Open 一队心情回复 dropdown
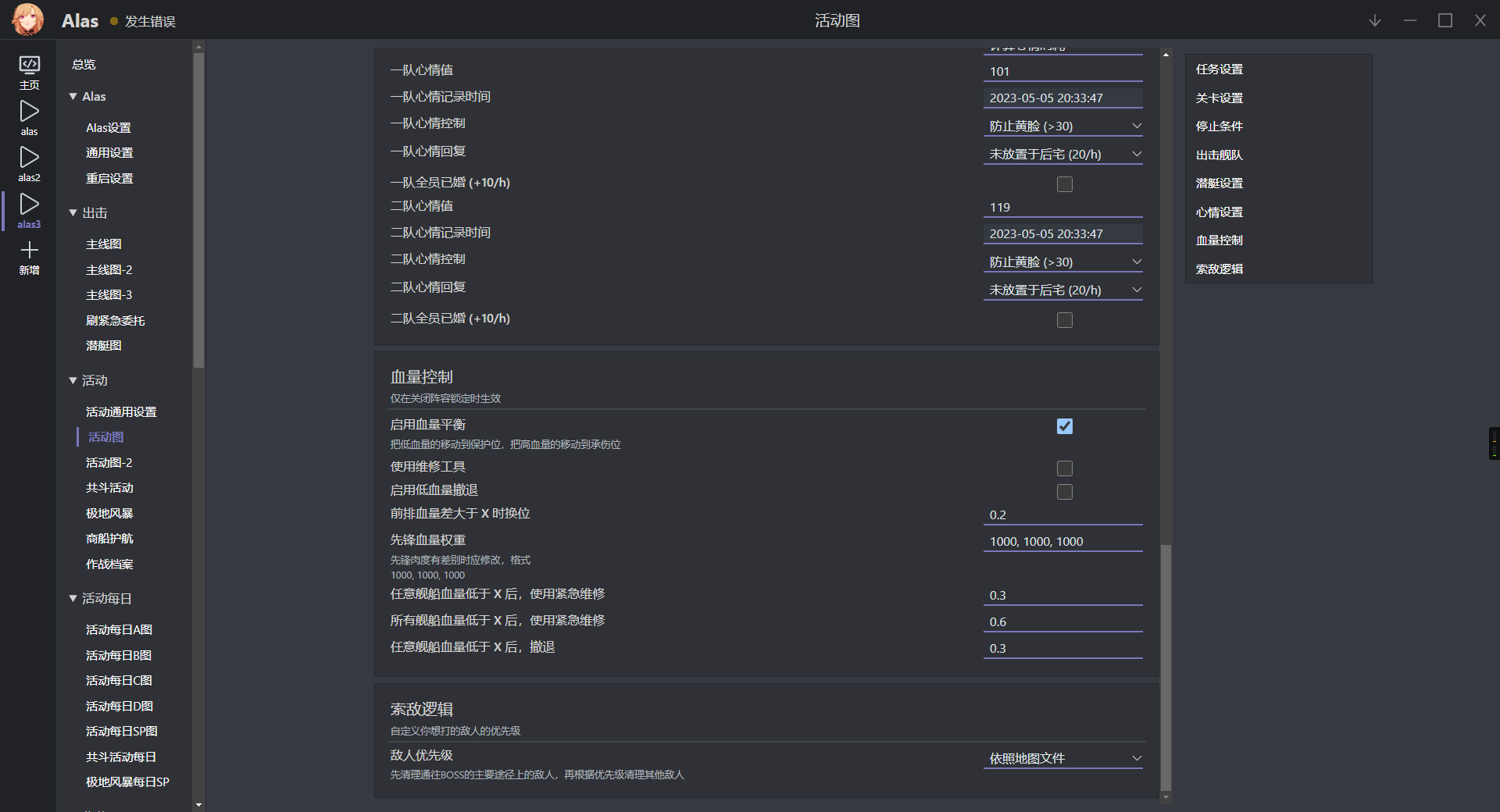The width and height of the screenshot is (1500, 812). point(1062,154)
